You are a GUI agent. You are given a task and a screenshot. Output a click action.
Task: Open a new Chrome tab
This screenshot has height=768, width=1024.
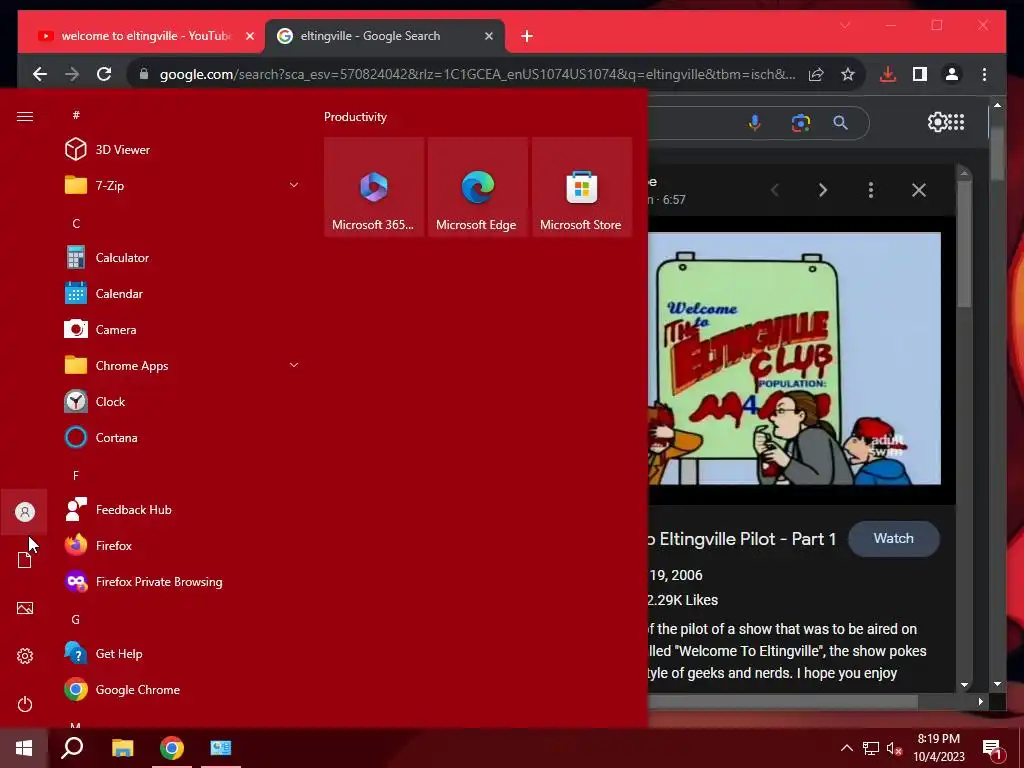(x=527, y=37)
